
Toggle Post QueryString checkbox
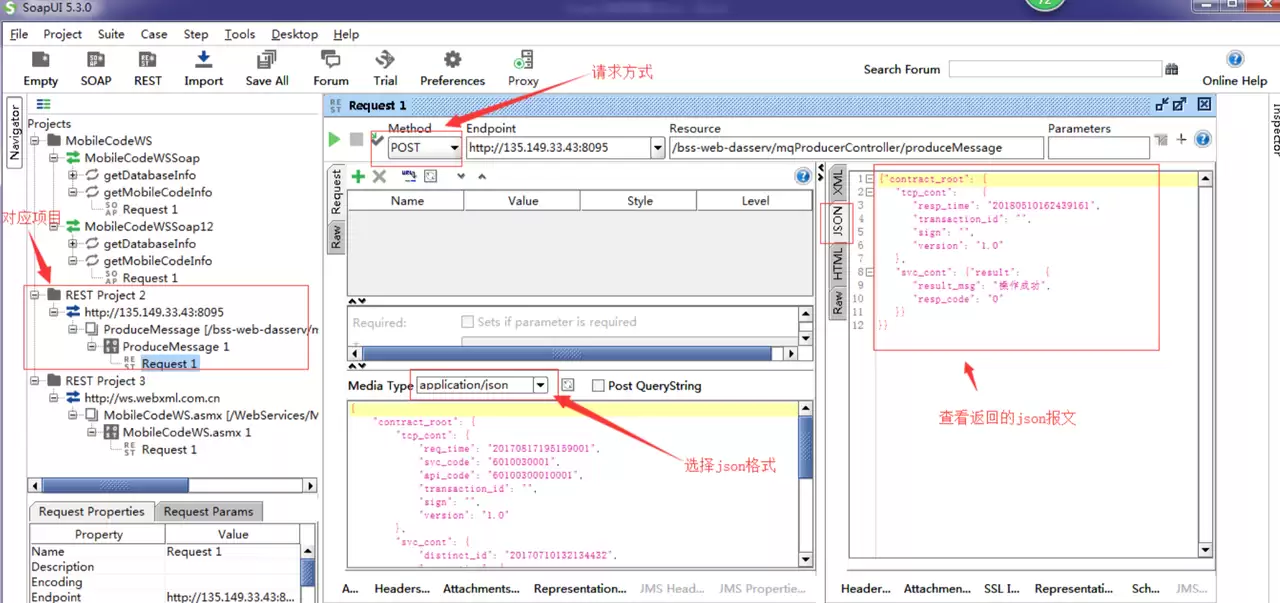pyautogui.click(x=598, y=385)
